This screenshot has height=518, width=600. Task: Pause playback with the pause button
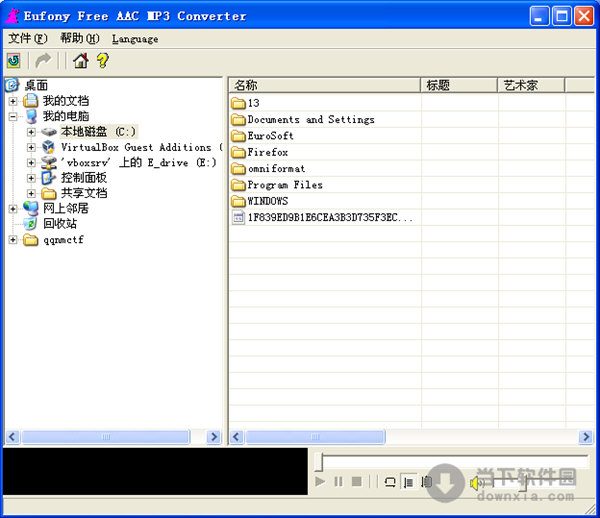[339, 482]
